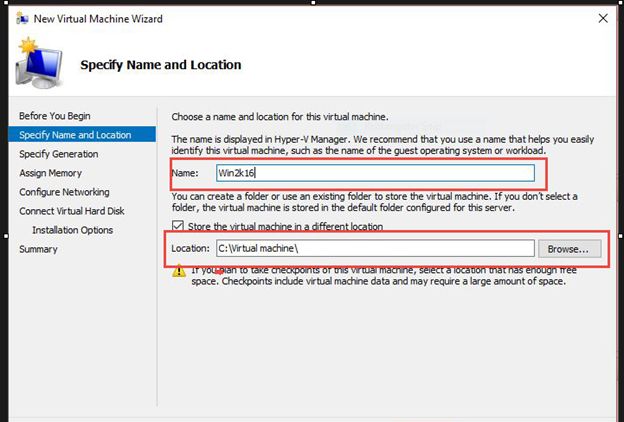Select the Specify Name and Location step
Image resolution: width=624 pixels, height=422 pixels.
(82, 135)
